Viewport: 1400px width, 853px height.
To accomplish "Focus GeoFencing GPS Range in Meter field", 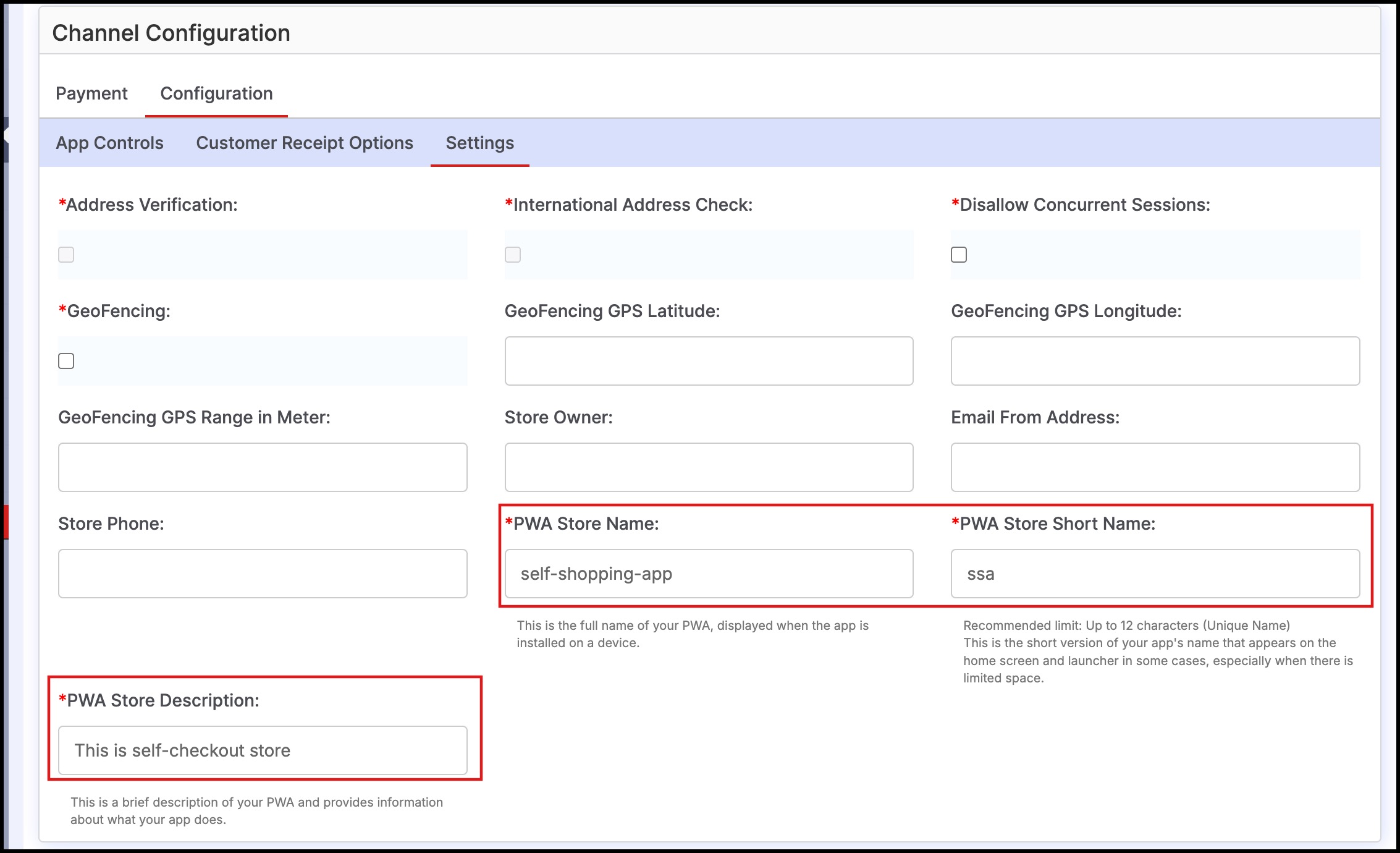I will point(263,467).
